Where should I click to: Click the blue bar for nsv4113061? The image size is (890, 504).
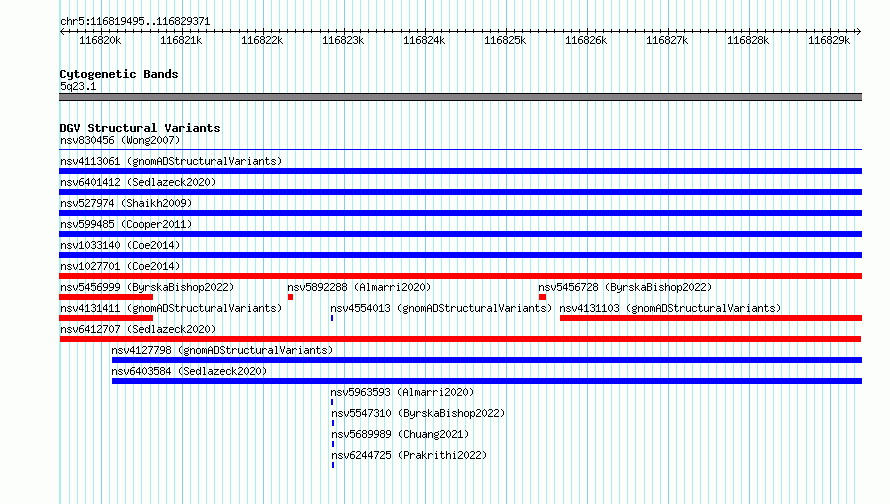point(460,171)
